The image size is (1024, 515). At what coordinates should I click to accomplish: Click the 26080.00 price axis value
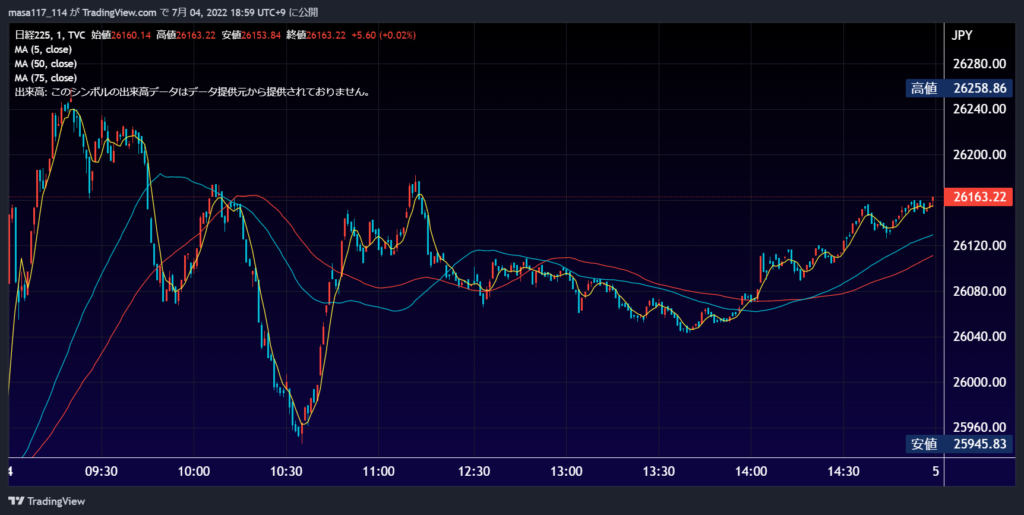coord(980,290)
